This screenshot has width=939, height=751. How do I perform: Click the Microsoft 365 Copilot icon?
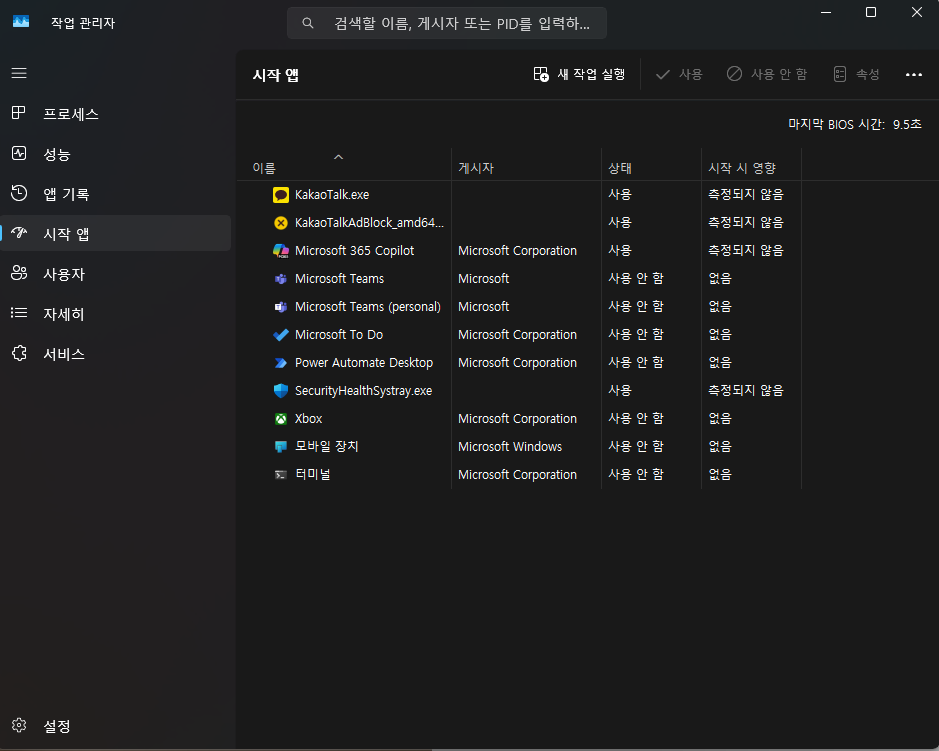pyautogui.click(x=281, y=250)
